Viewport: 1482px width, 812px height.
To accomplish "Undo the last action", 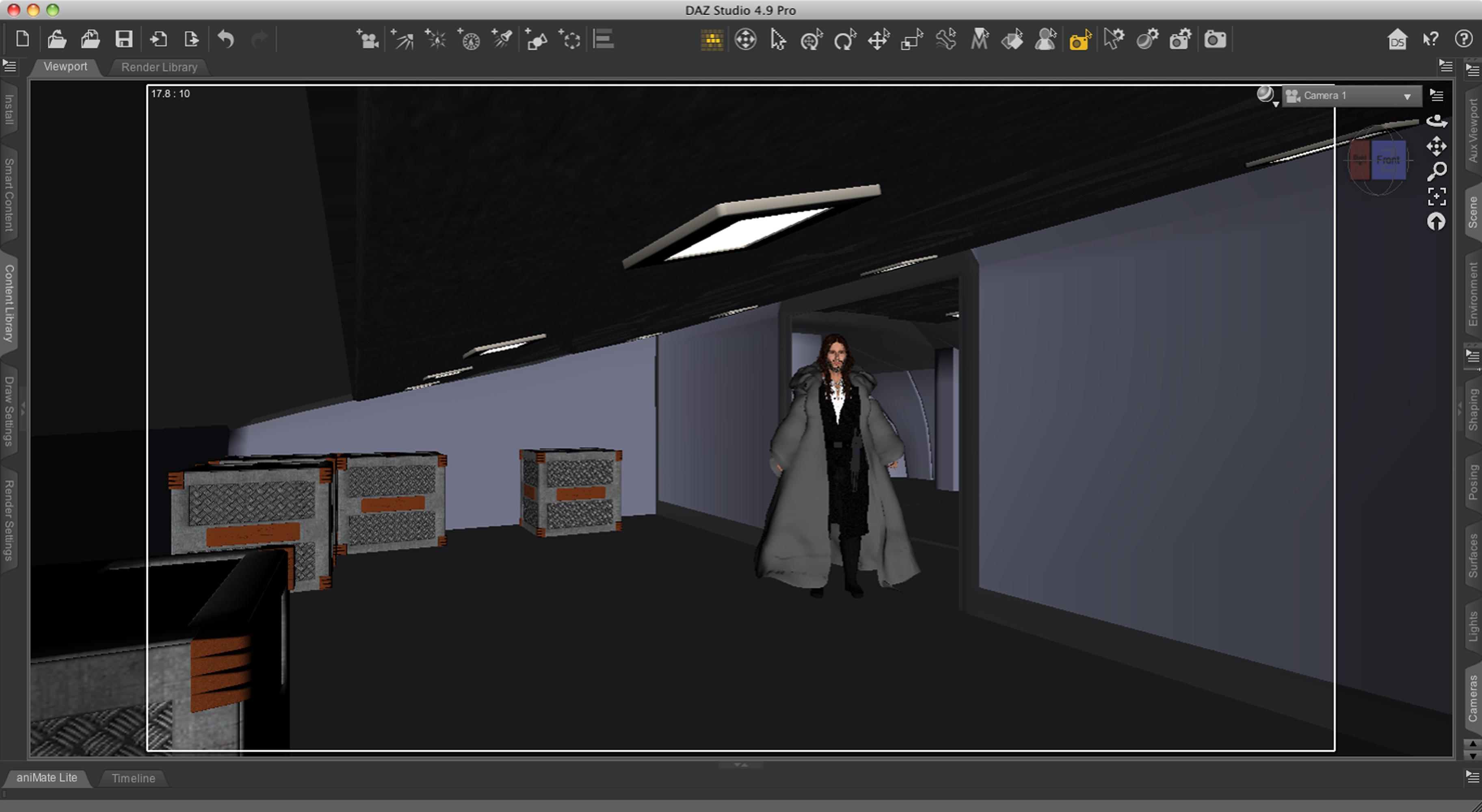I will click(225, 39).
